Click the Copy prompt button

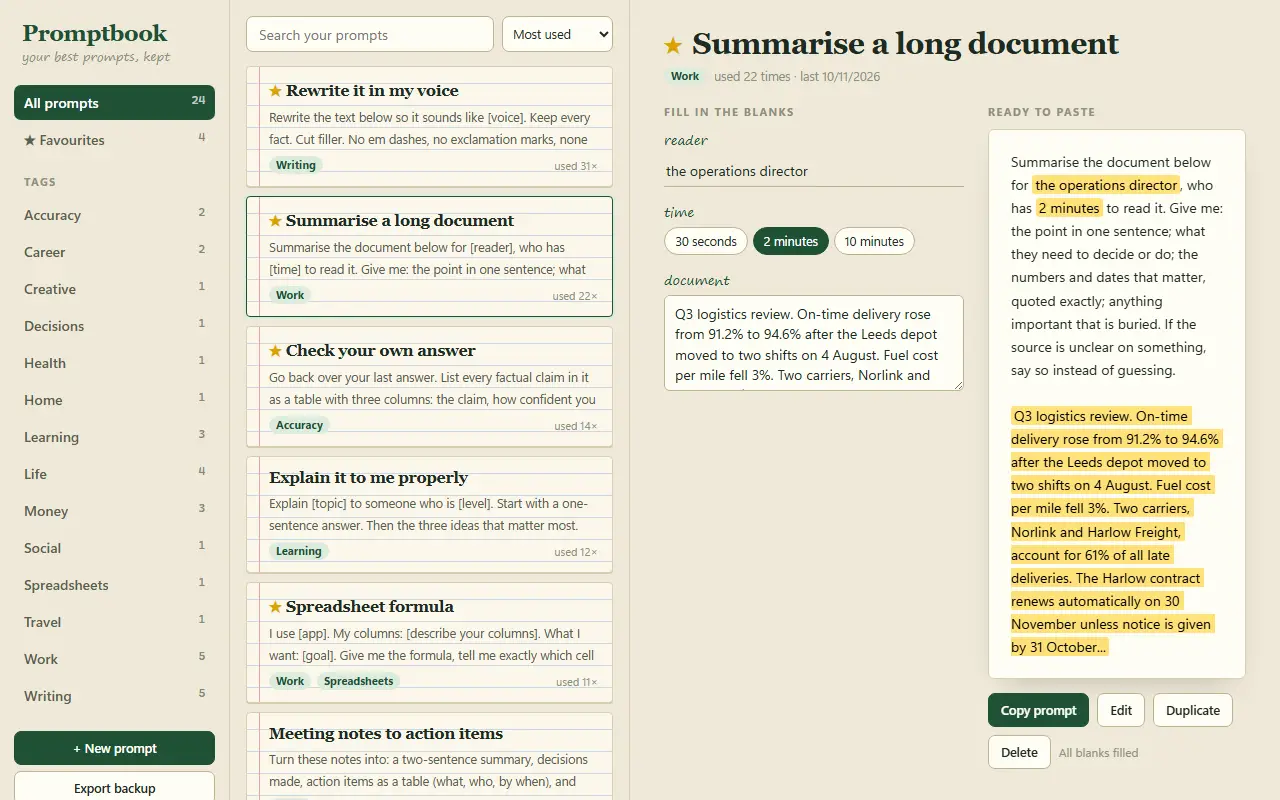tap(1038, 710)
